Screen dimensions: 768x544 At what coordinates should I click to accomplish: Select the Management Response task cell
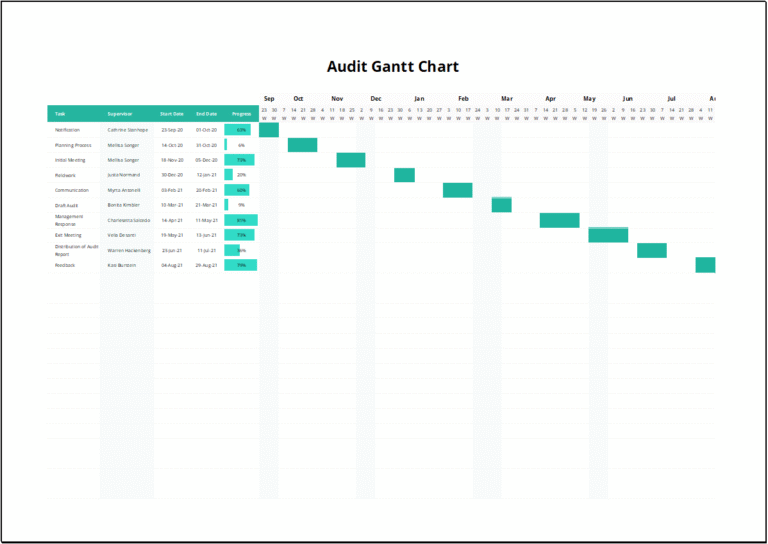click(69, 220)
